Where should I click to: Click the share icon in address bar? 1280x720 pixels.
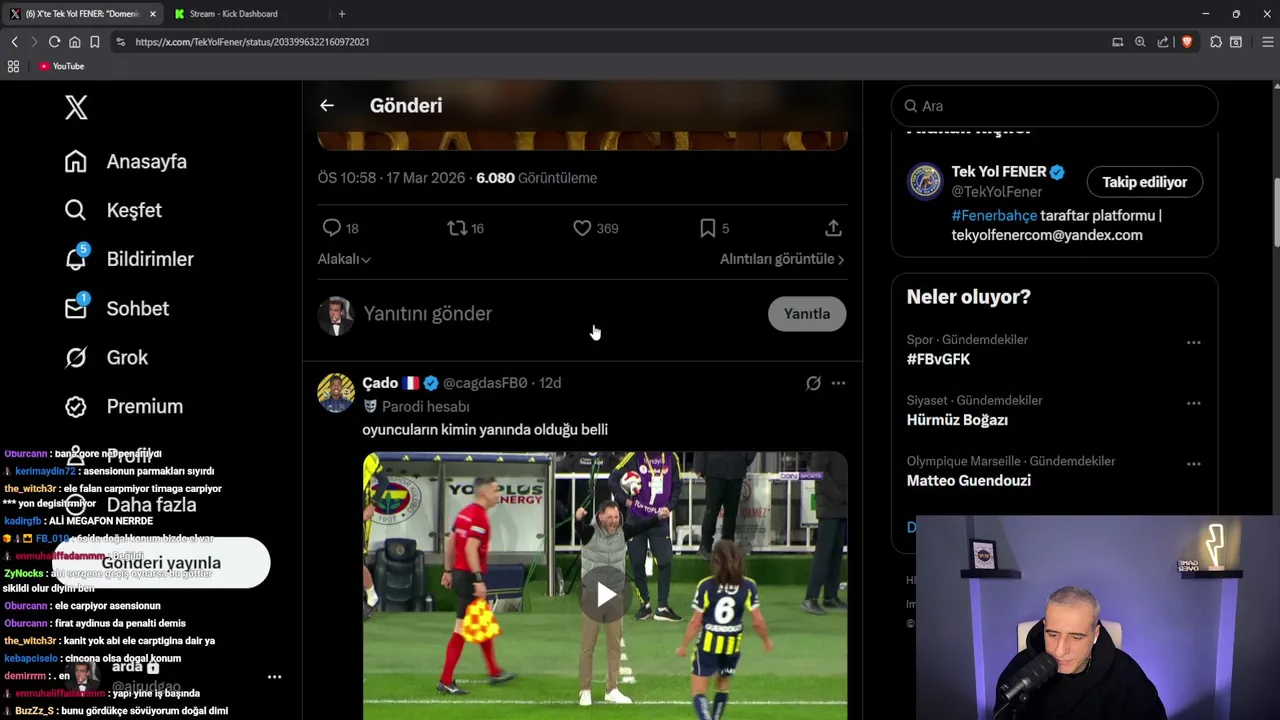click(x=1163, y=42)
